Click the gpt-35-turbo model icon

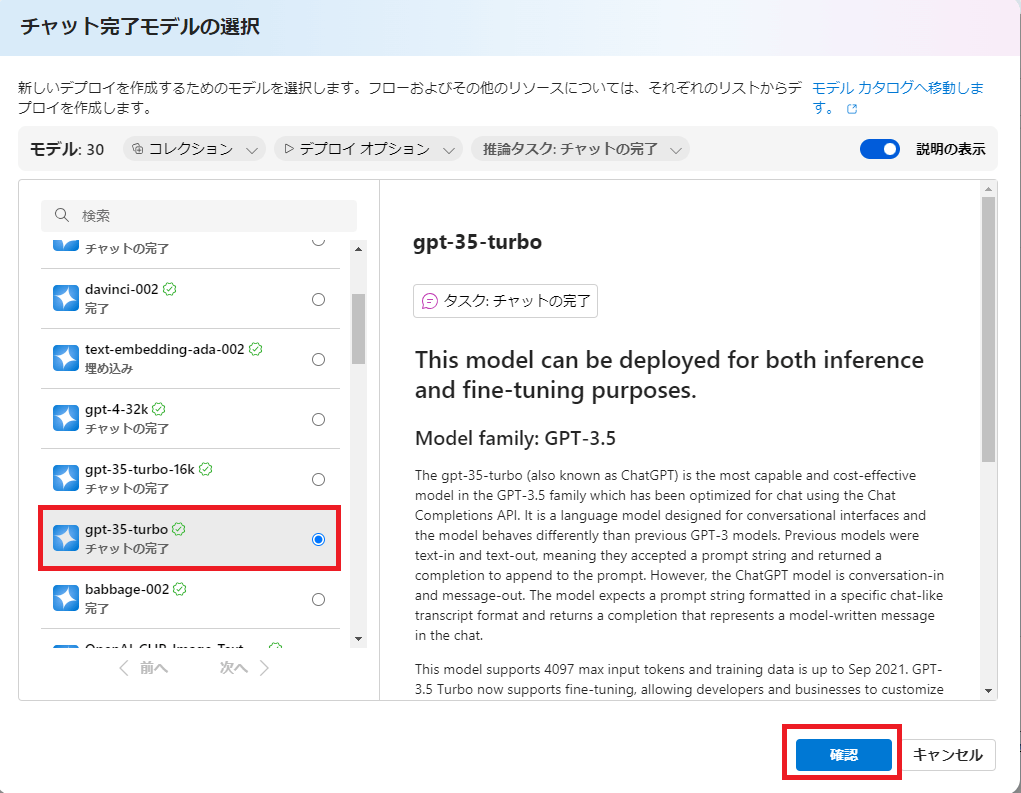click(66, 538)
